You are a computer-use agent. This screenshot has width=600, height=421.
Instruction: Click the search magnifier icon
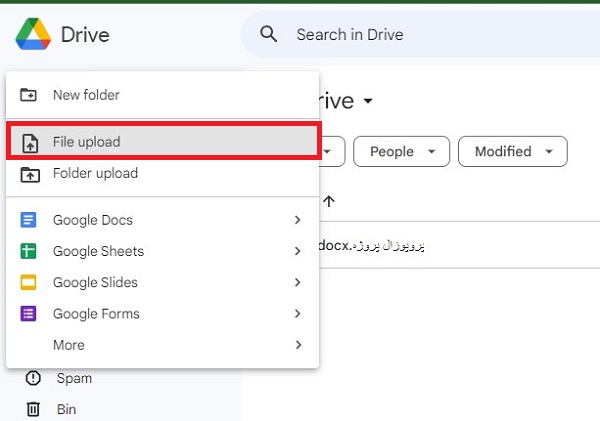268,34
